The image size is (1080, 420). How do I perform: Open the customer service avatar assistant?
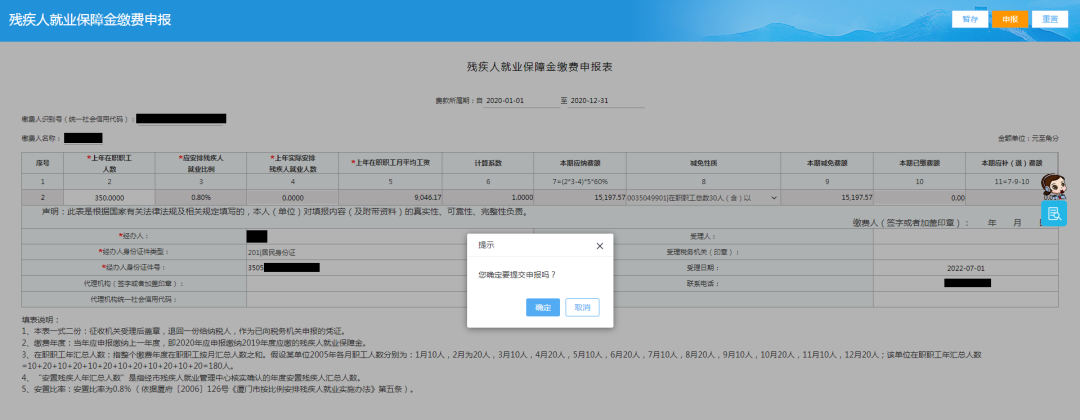click(1052, 186)
